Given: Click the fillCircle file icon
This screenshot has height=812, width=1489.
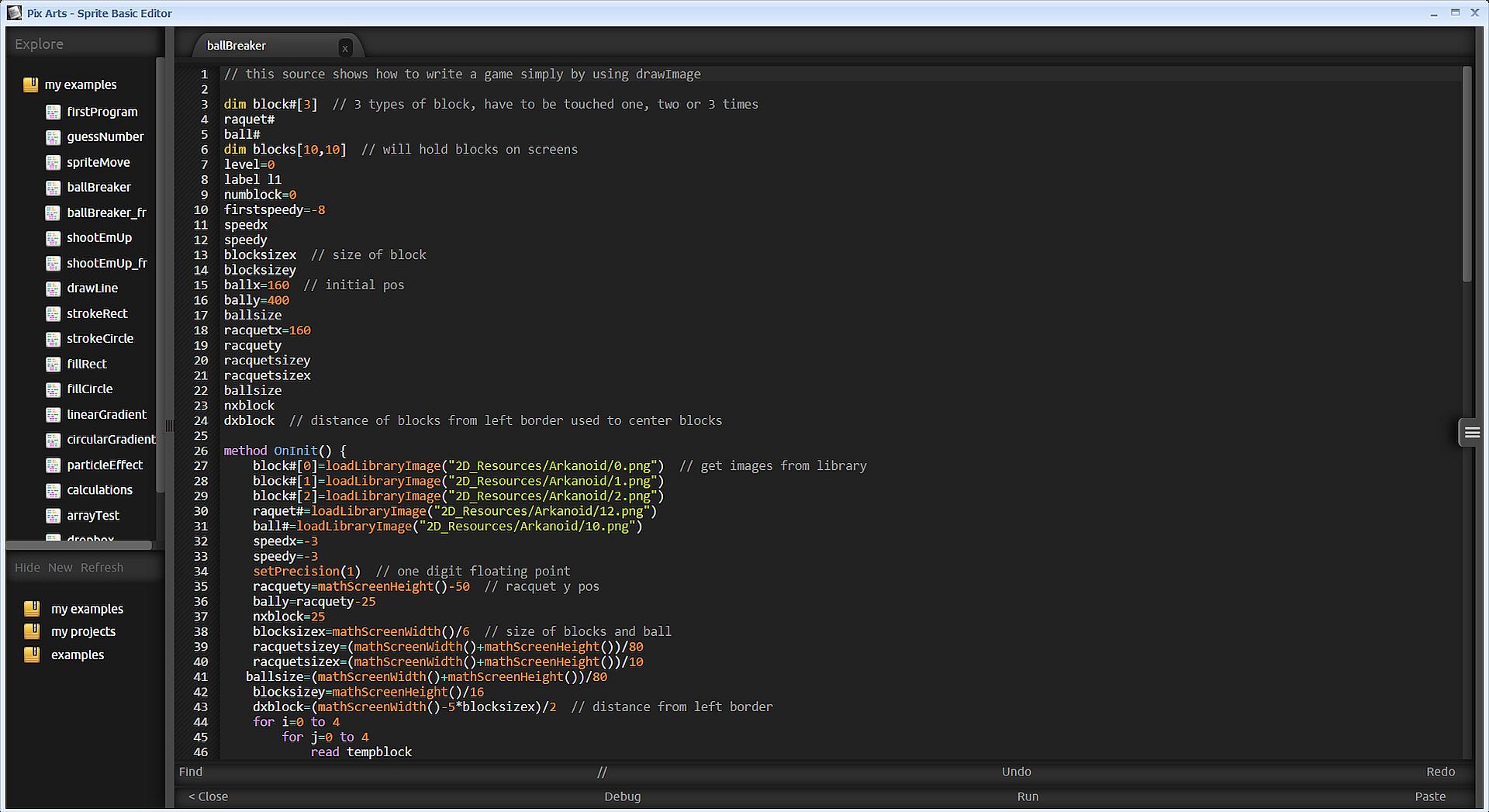Looking at the screenshot, I should coord(53,389).
